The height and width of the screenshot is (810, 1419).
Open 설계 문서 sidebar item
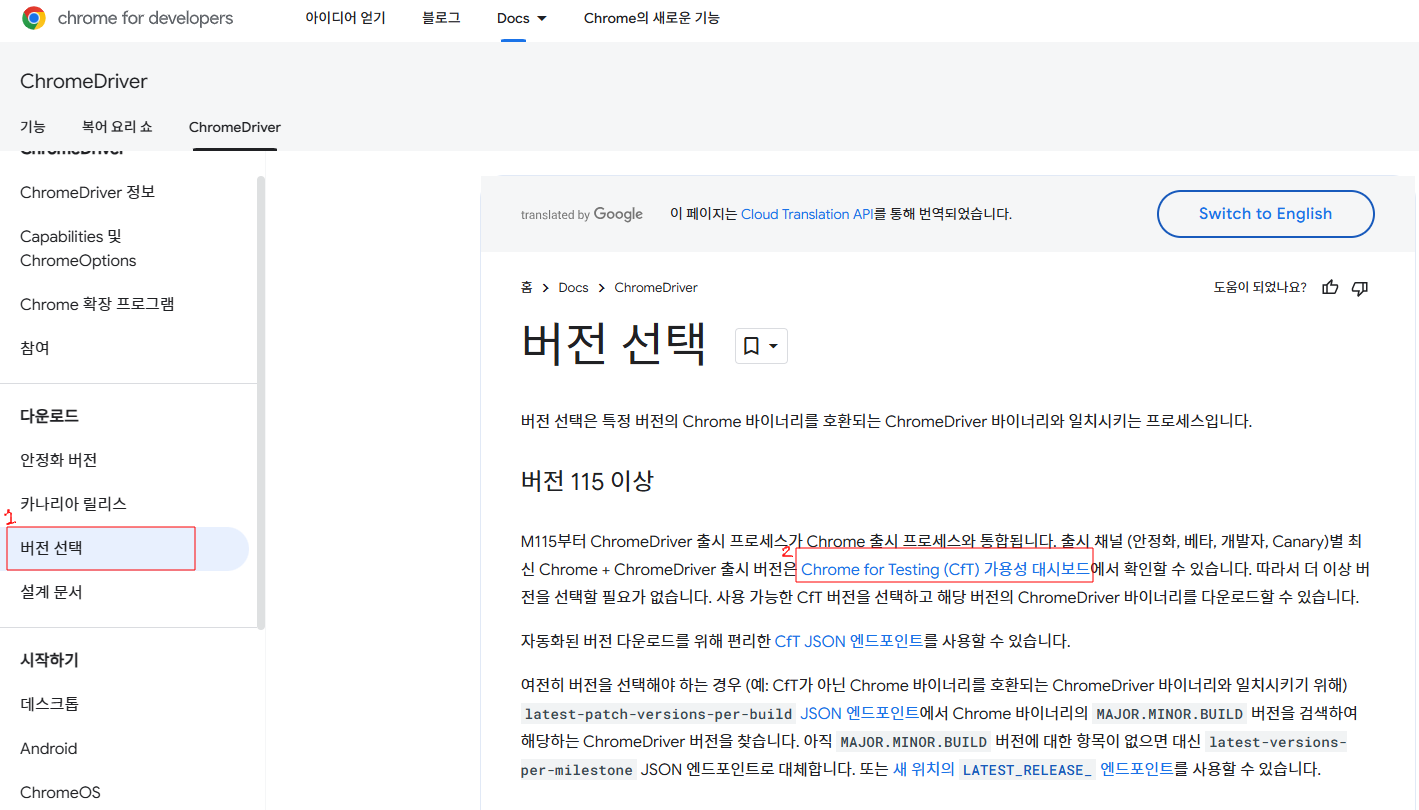(x=52, y=592)
